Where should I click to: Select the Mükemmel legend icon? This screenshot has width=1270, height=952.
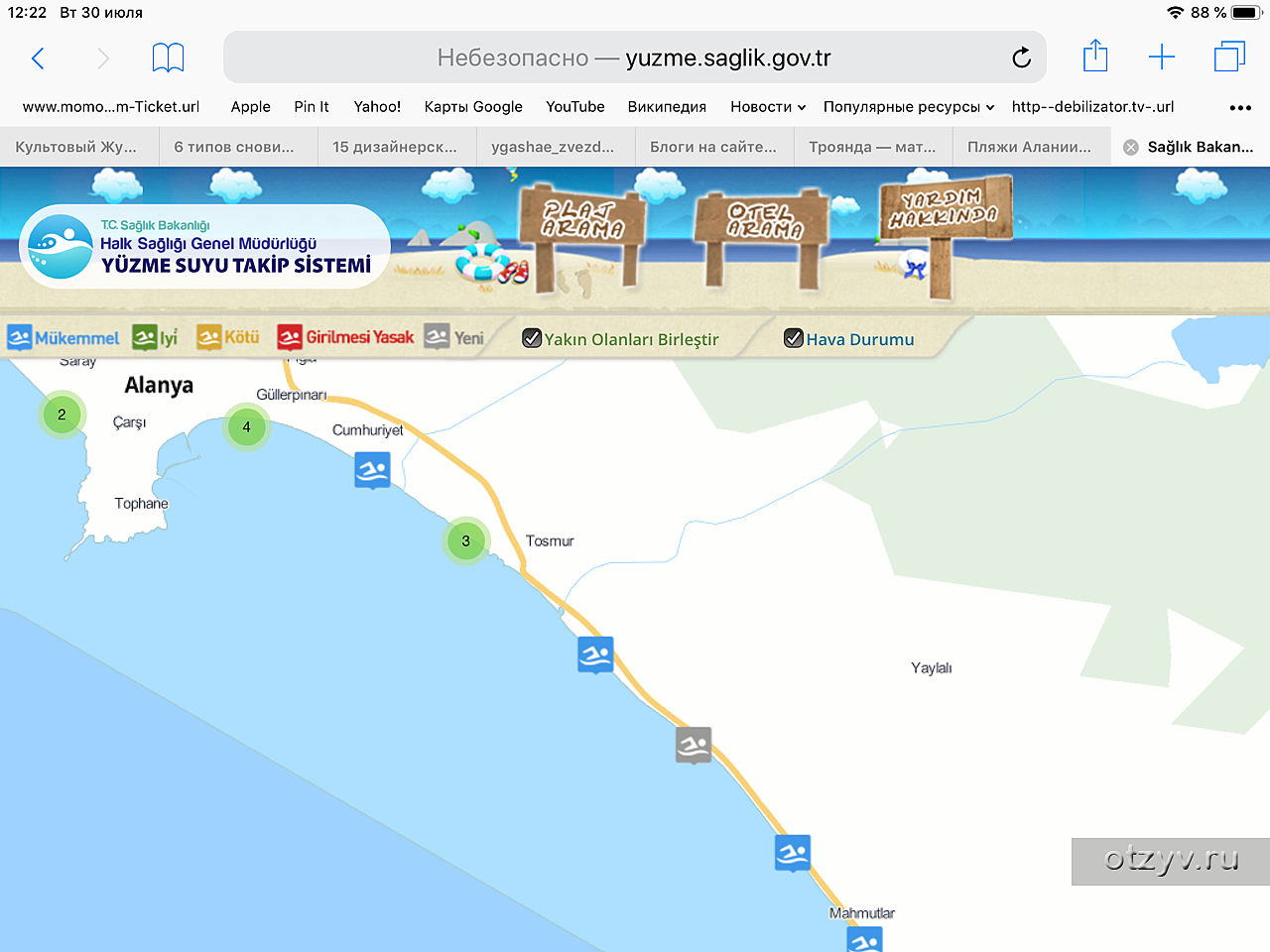(x=20, y=337)
